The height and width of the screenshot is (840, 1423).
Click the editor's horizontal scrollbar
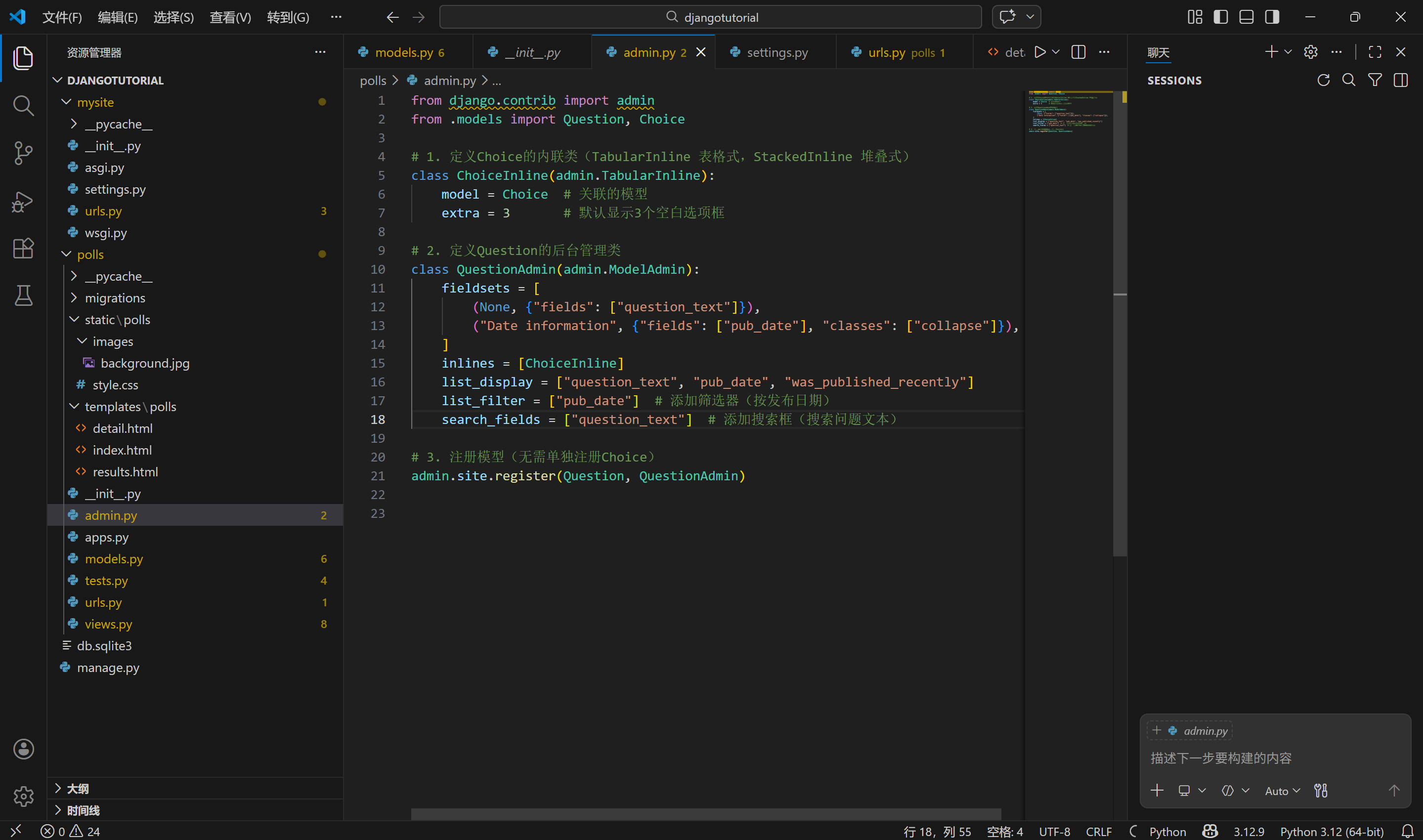[705, 814]
